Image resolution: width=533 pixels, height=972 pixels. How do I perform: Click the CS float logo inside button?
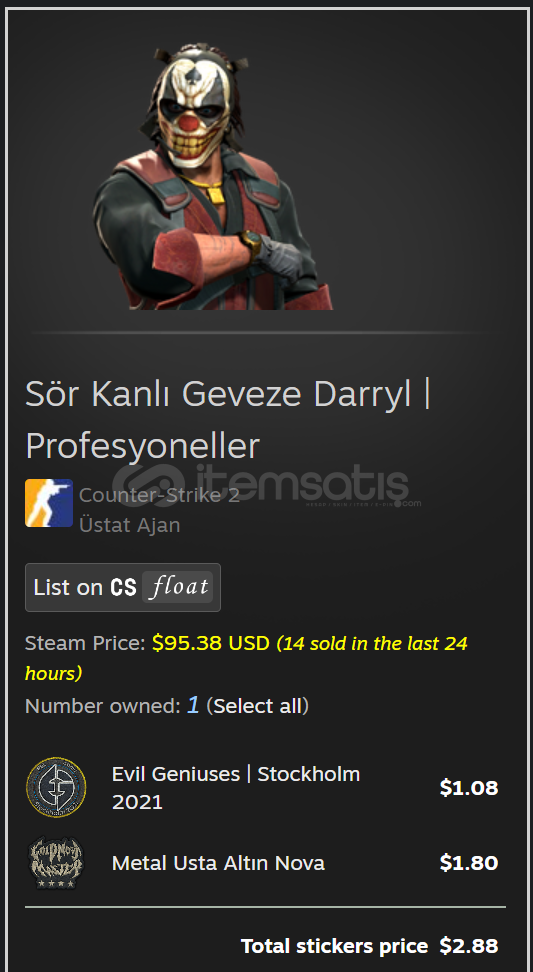(x=162, y=587)
